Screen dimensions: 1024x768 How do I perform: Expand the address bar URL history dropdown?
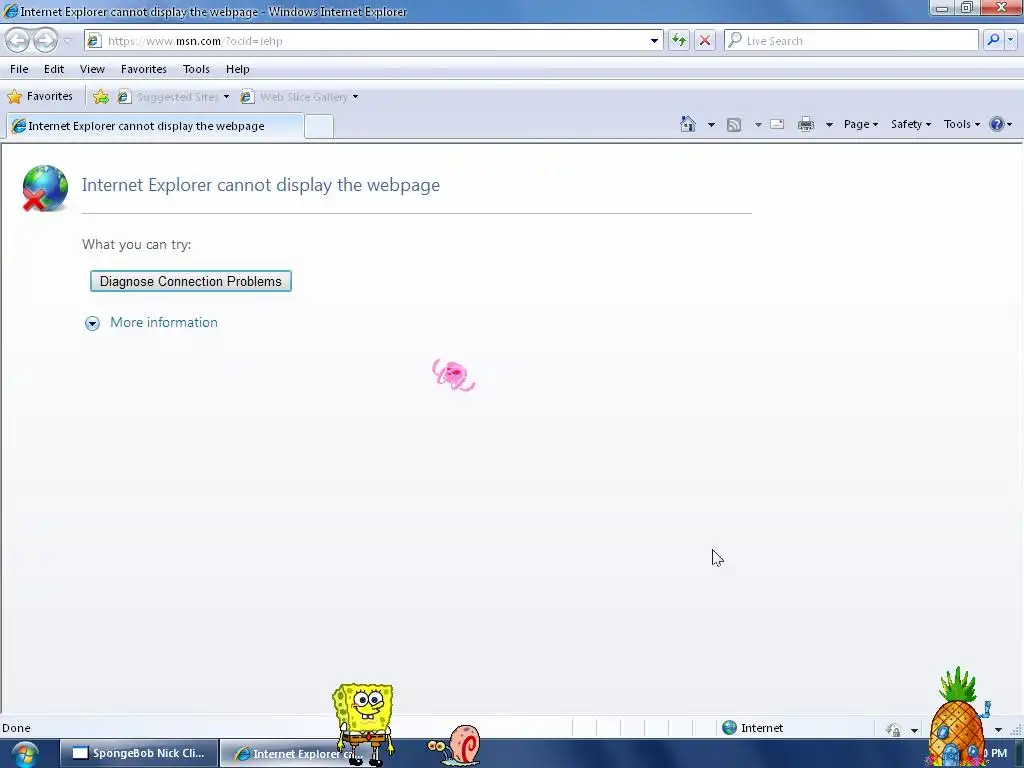tap(654, 40)
